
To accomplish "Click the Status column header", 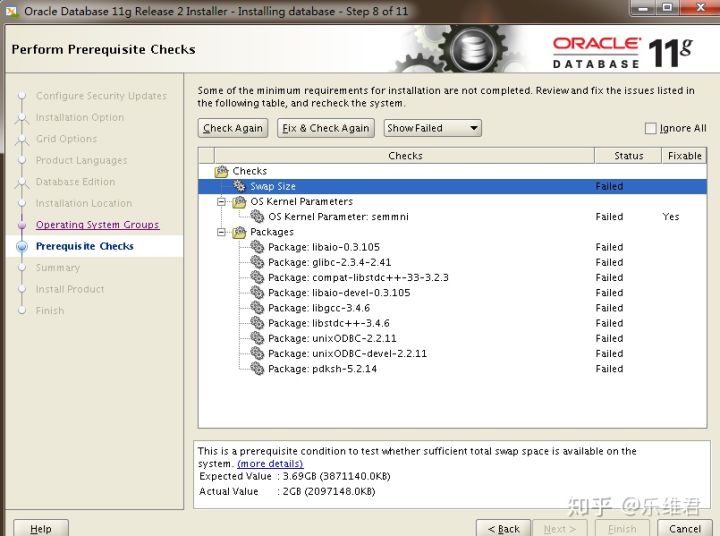I will pos(628,156).
